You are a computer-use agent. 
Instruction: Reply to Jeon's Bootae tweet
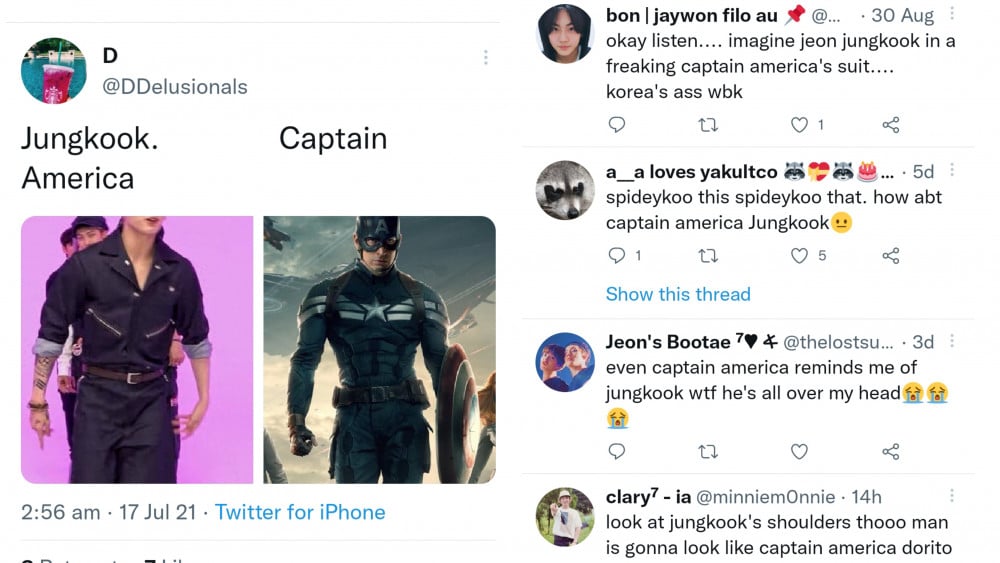tap(617, 452)
